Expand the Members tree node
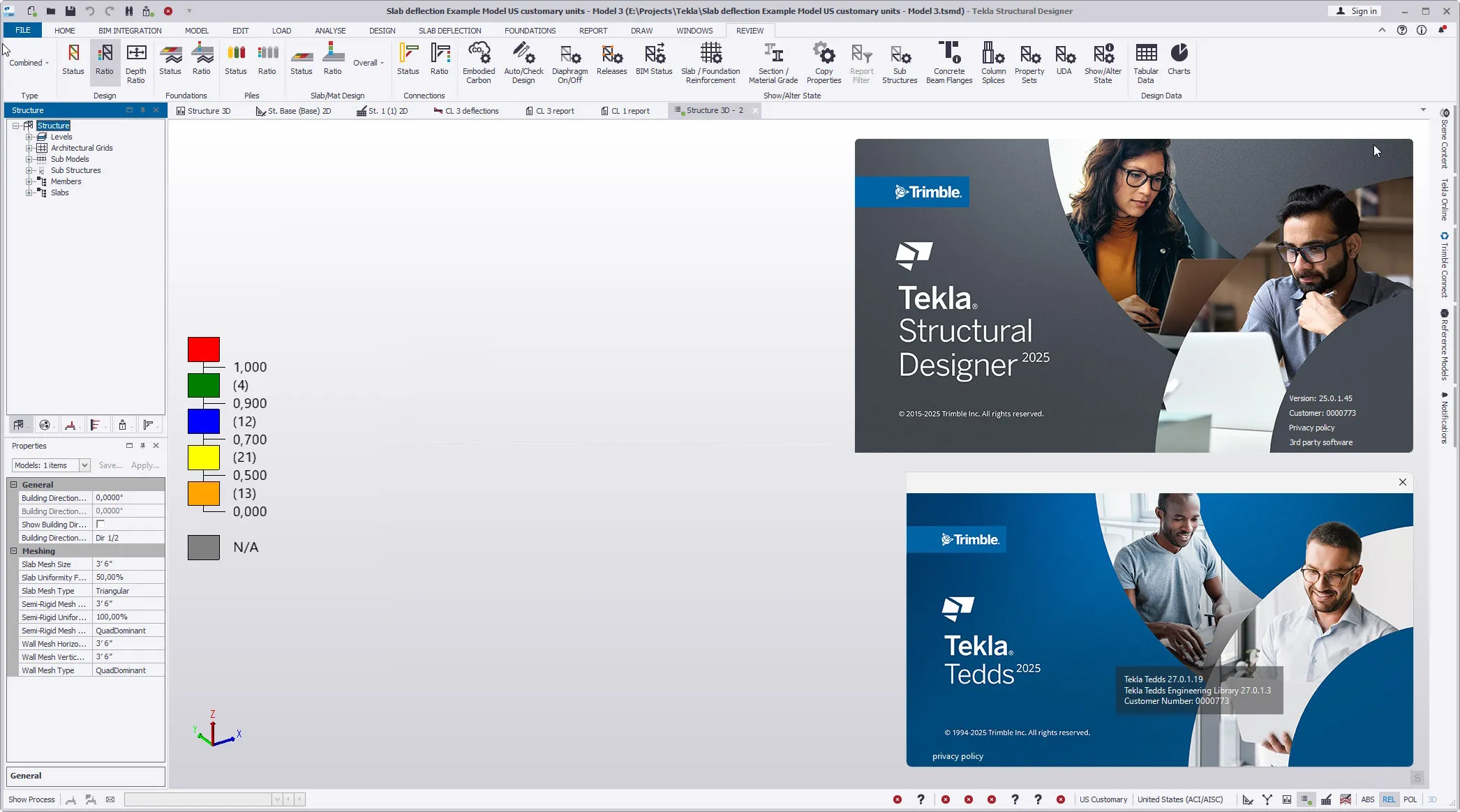 pos(29,181)
